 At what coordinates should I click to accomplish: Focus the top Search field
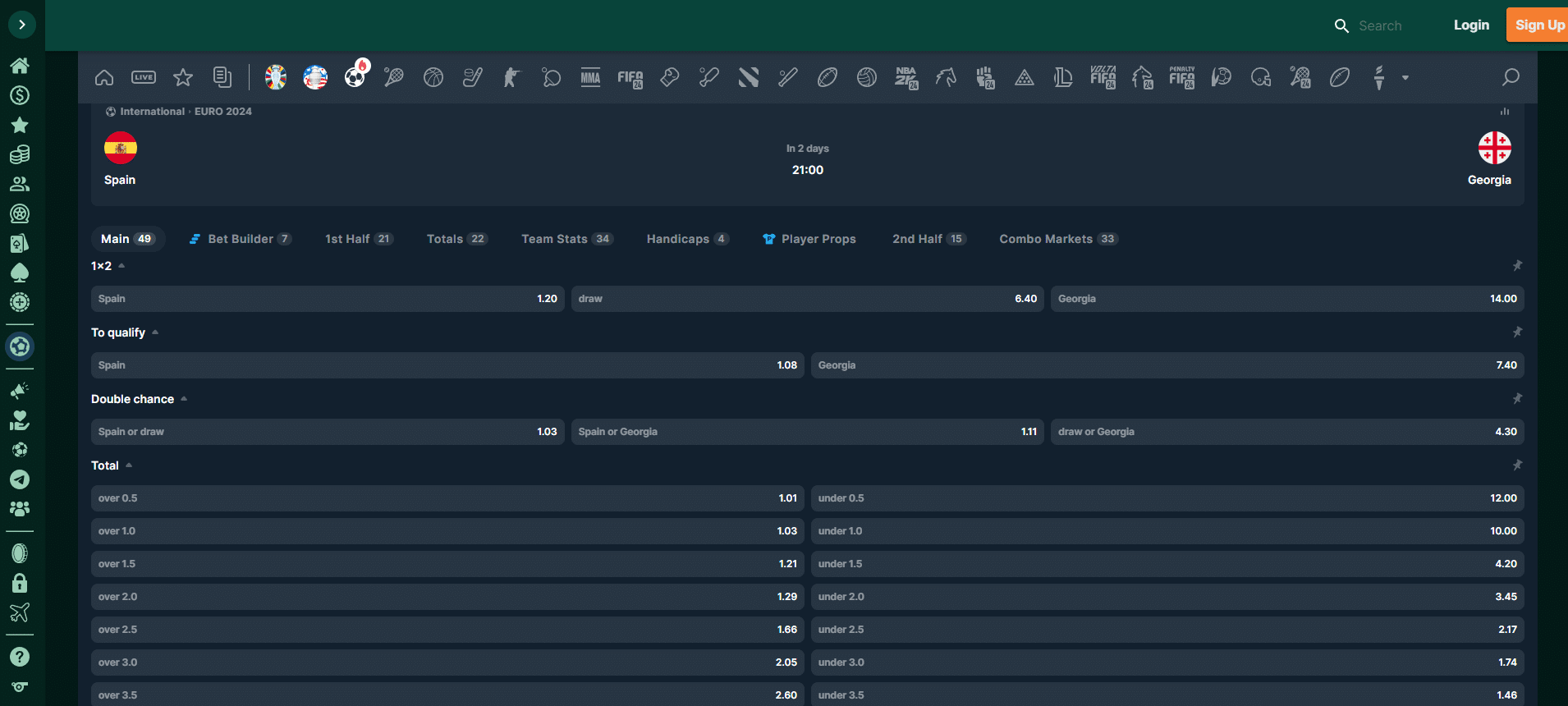pos(1380,25)
